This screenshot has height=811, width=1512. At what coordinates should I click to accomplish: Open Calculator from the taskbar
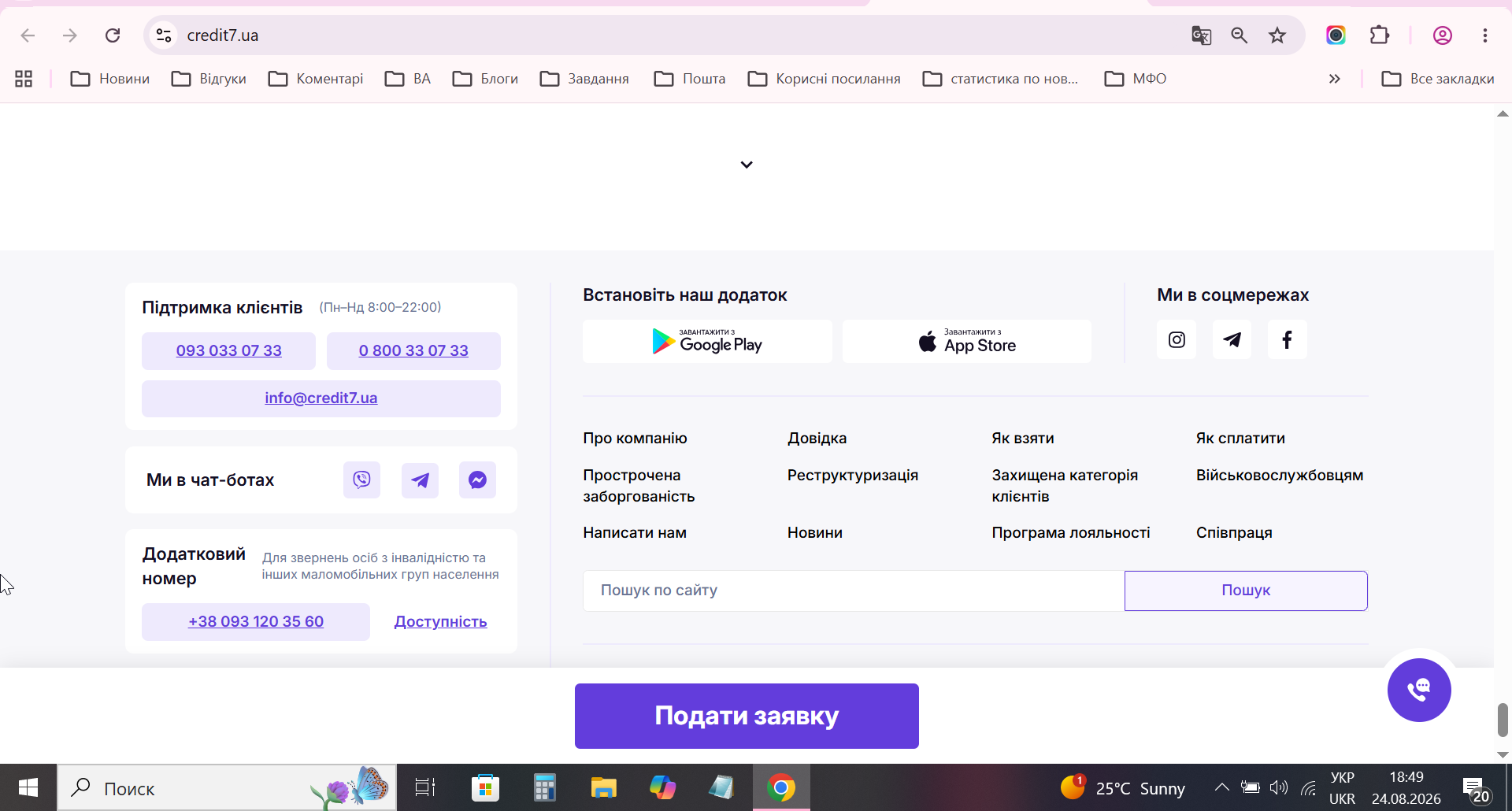544,787
